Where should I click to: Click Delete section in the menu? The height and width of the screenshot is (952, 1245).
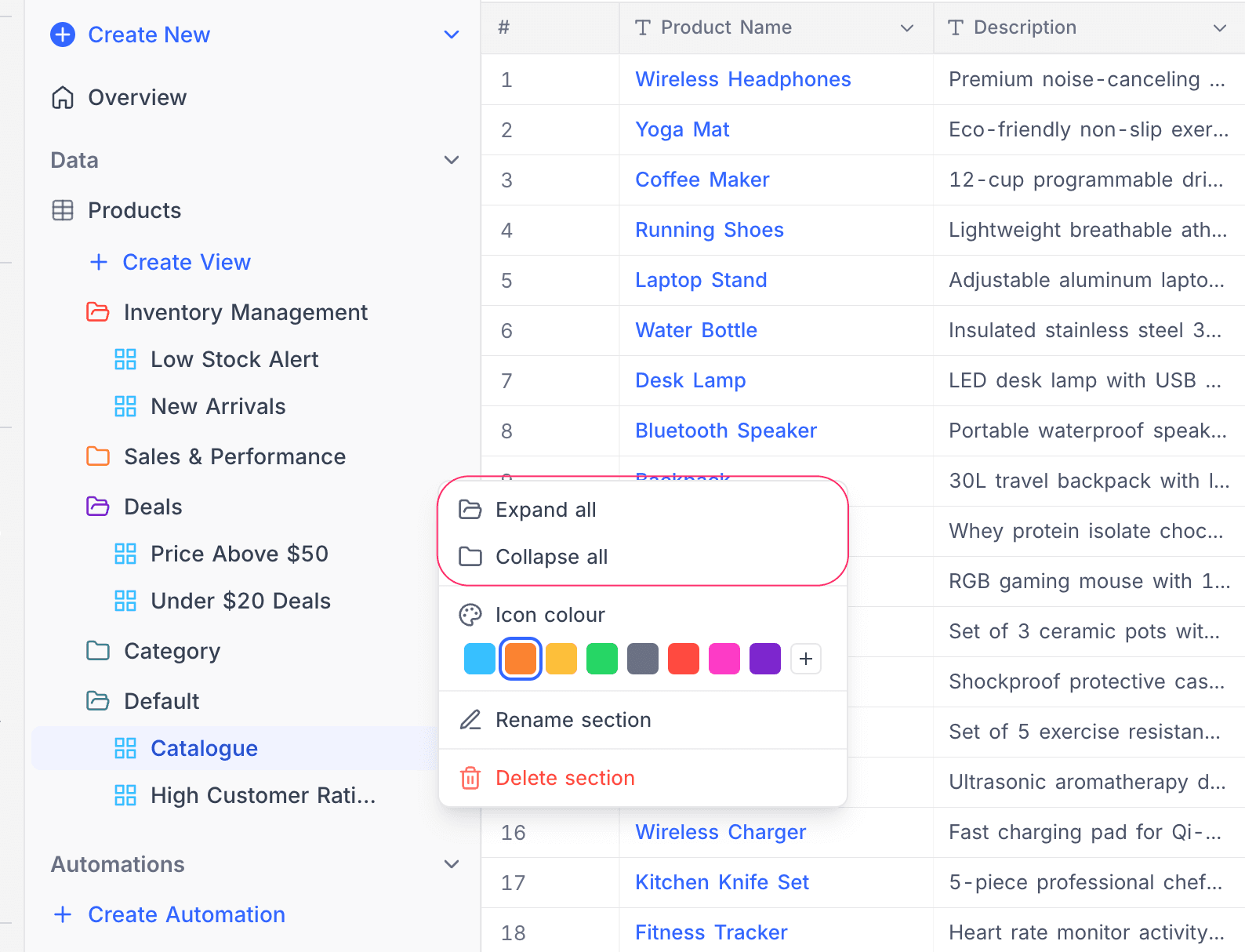[564, 778]
